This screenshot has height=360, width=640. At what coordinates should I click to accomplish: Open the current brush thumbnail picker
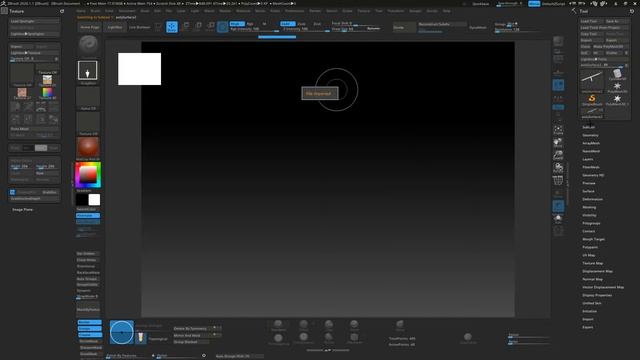click(88, 45)
